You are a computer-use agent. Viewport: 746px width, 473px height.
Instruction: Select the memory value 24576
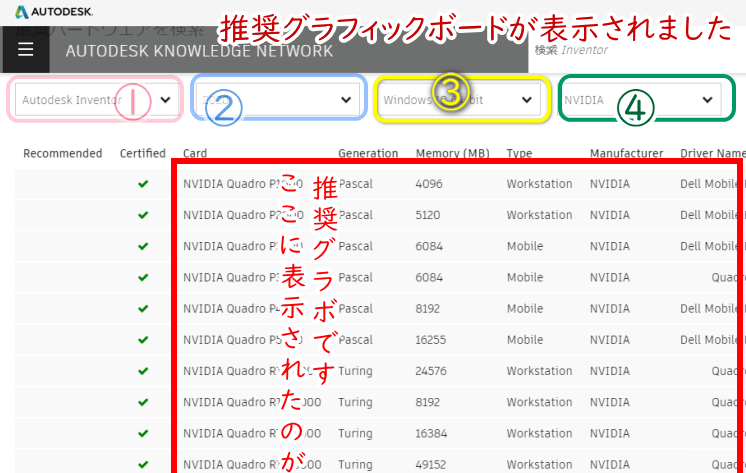tap(431, 371)
